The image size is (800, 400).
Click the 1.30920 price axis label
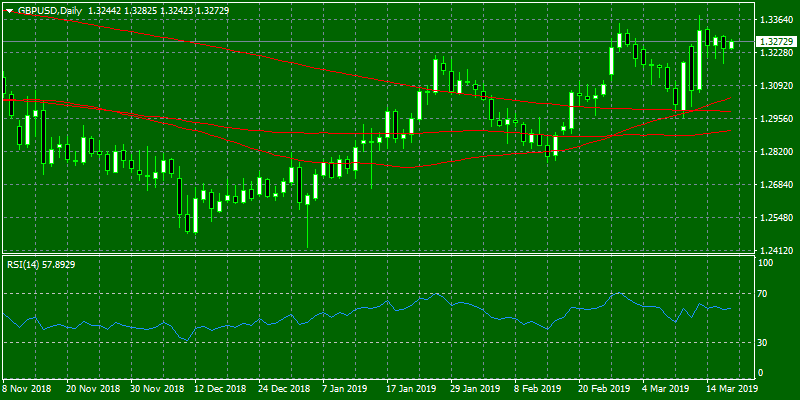[x=776, y=86]
